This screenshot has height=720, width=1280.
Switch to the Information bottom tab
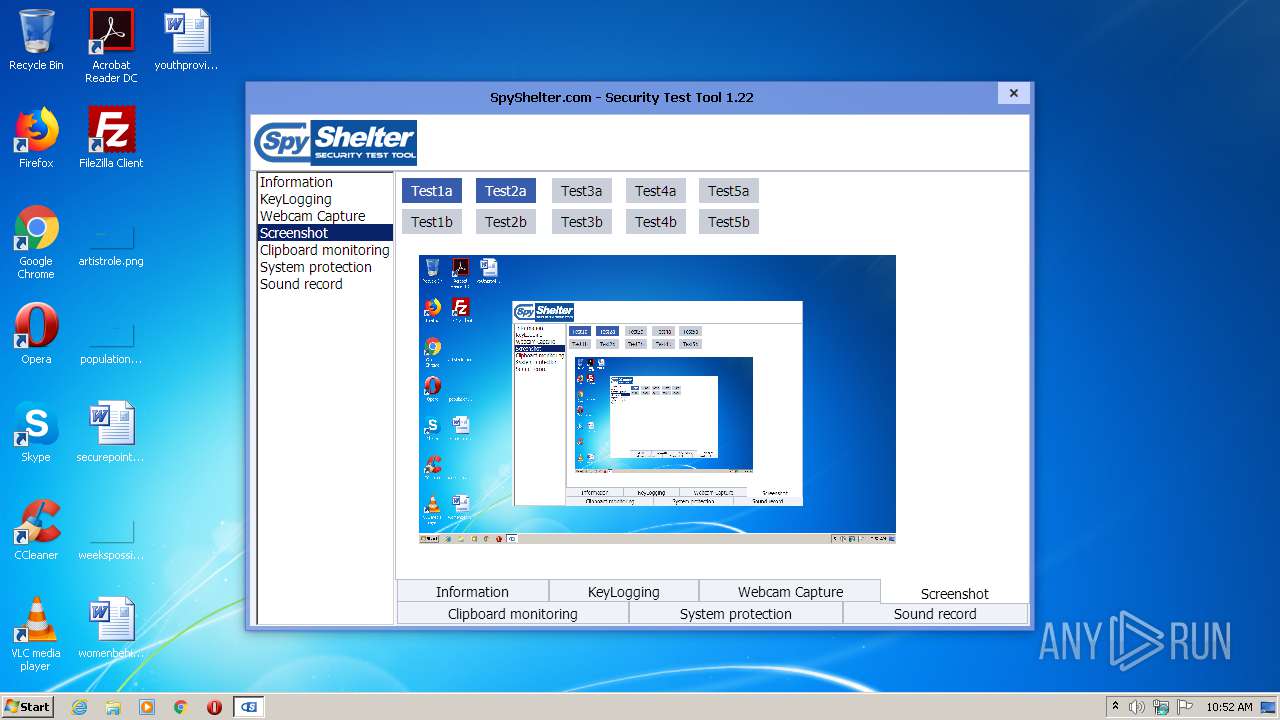coord(472,592)
